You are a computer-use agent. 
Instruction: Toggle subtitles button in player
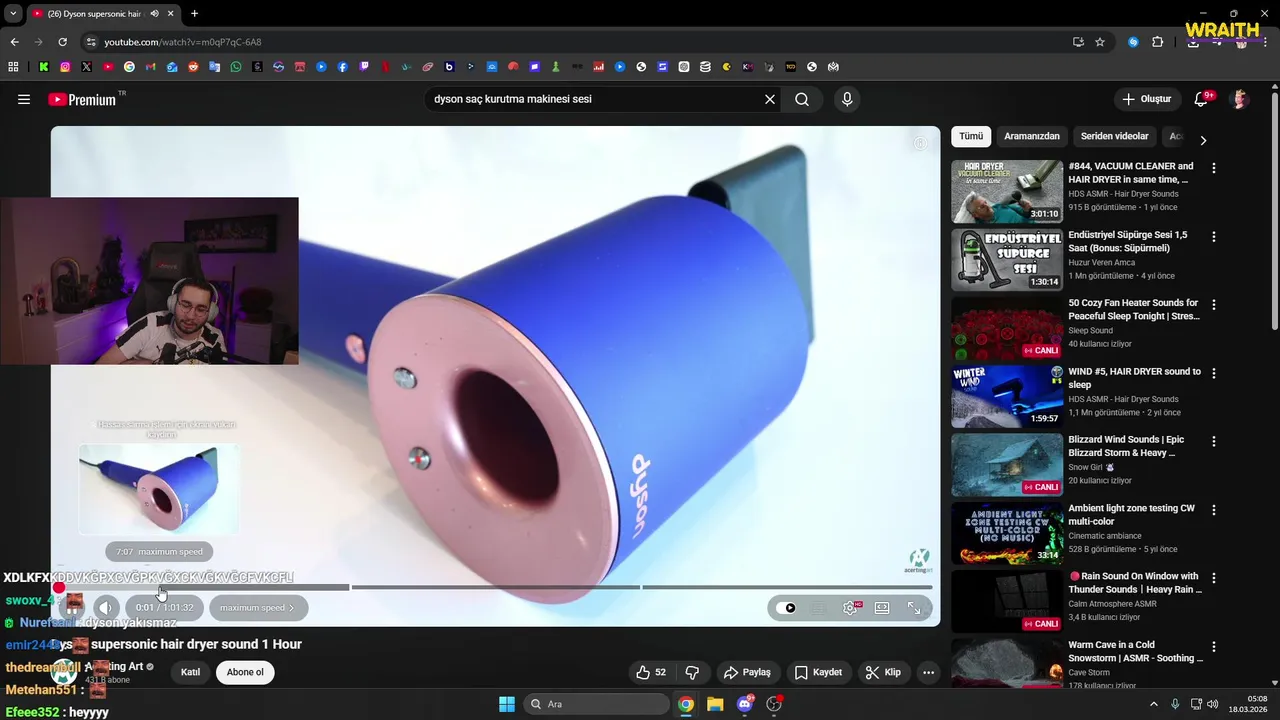pyautogui.click(x=818, y=608)
